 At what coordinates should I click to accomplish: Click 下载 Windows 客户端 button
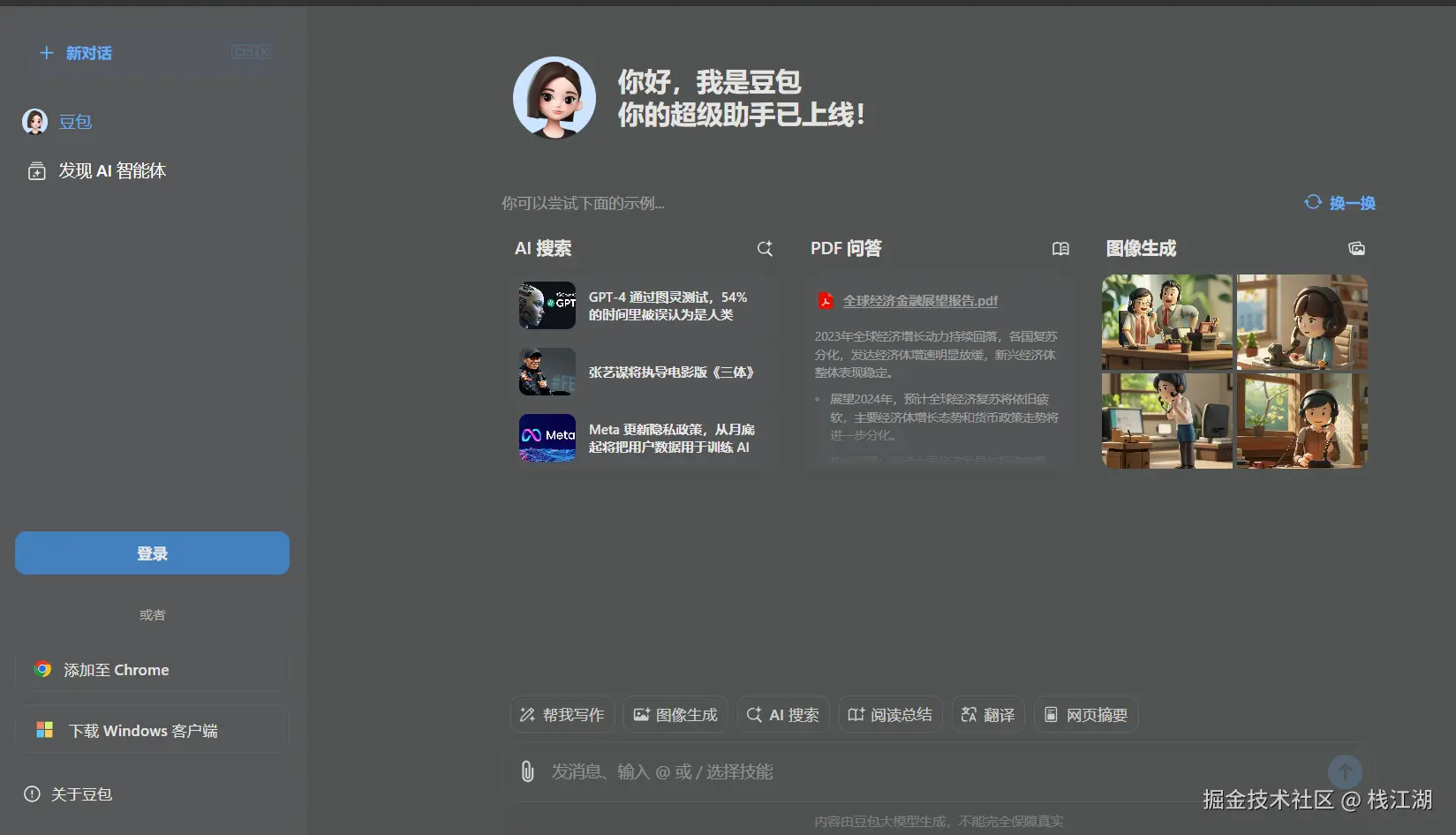152,731
